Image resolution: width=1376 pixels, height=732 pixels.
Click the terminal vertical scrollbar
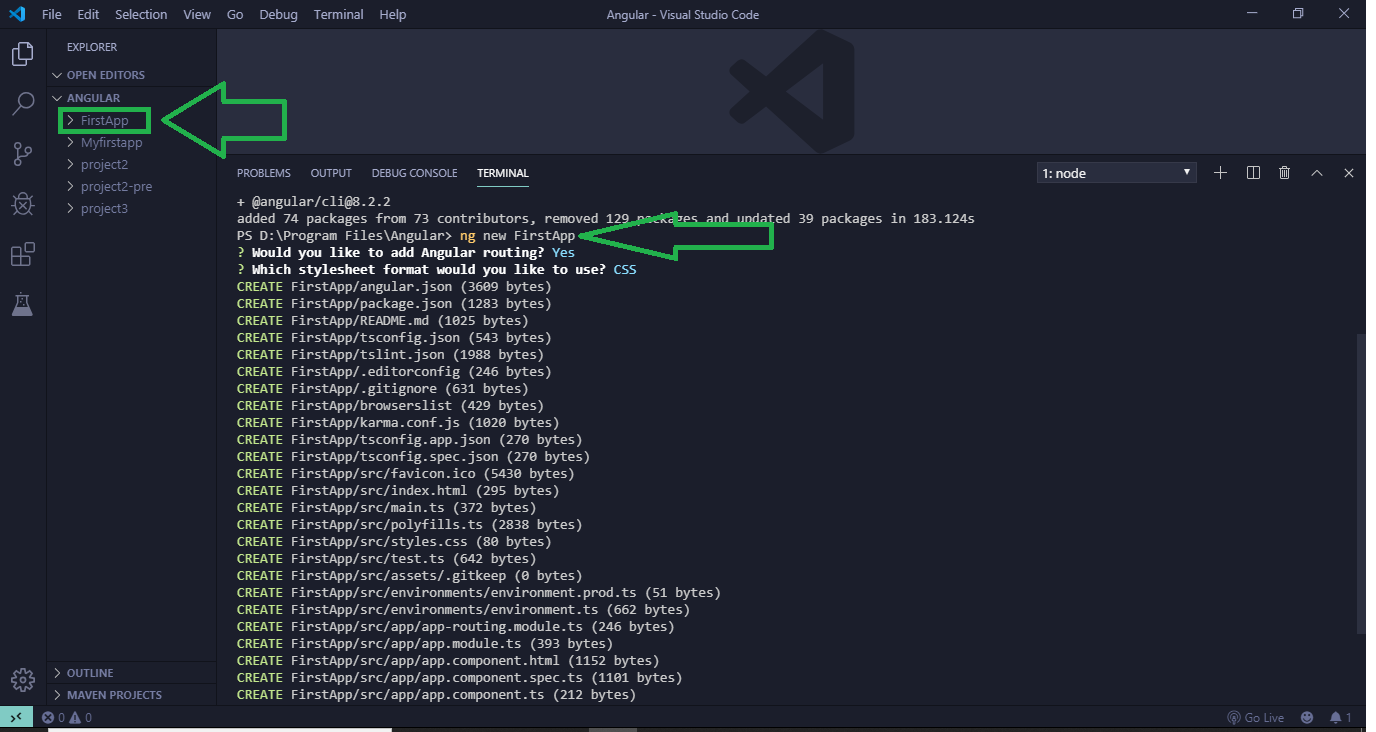1360,482
